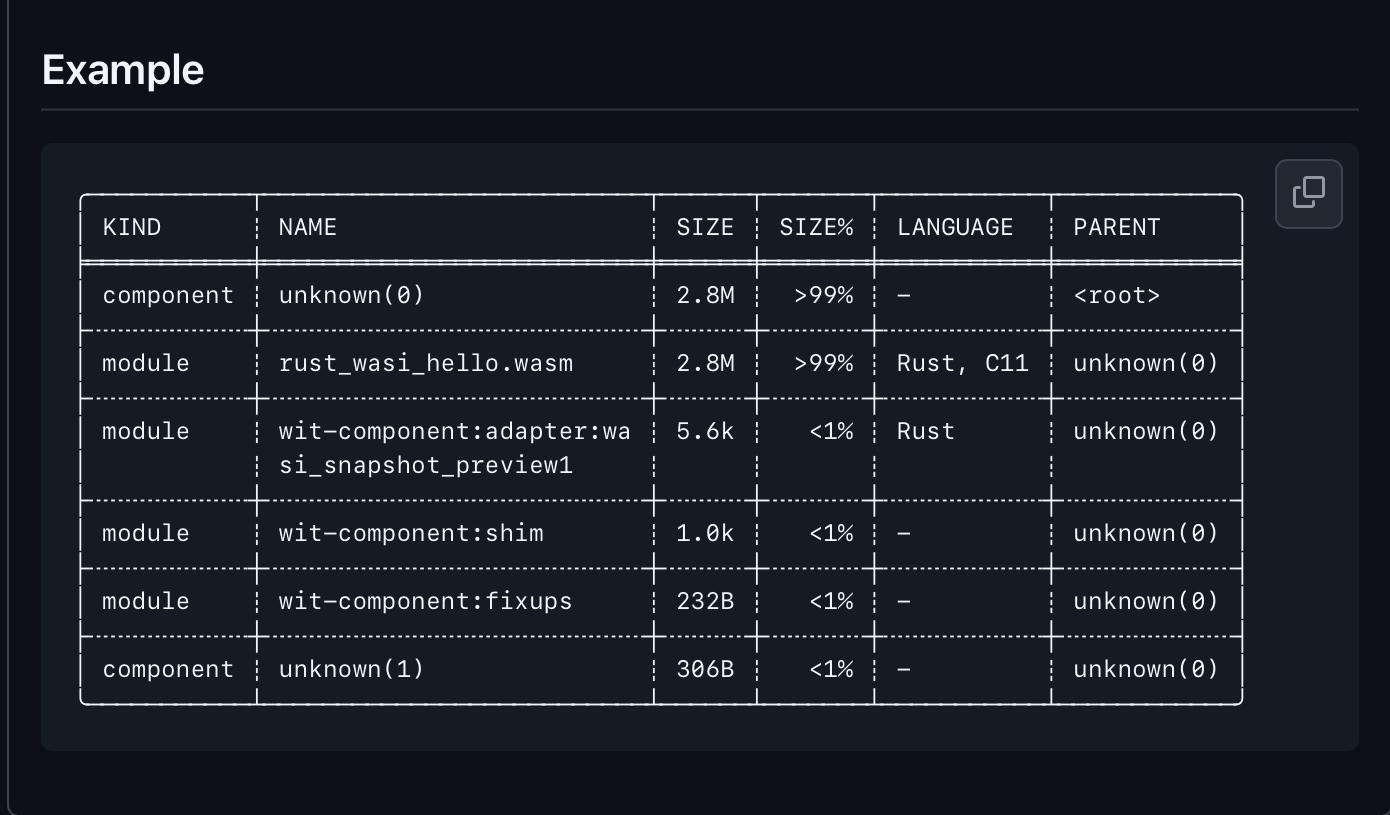Image resolution: width=1390 pixels, height=815 pixels.
Task: Click the 5.6k size value
Action: pos(705,431)
